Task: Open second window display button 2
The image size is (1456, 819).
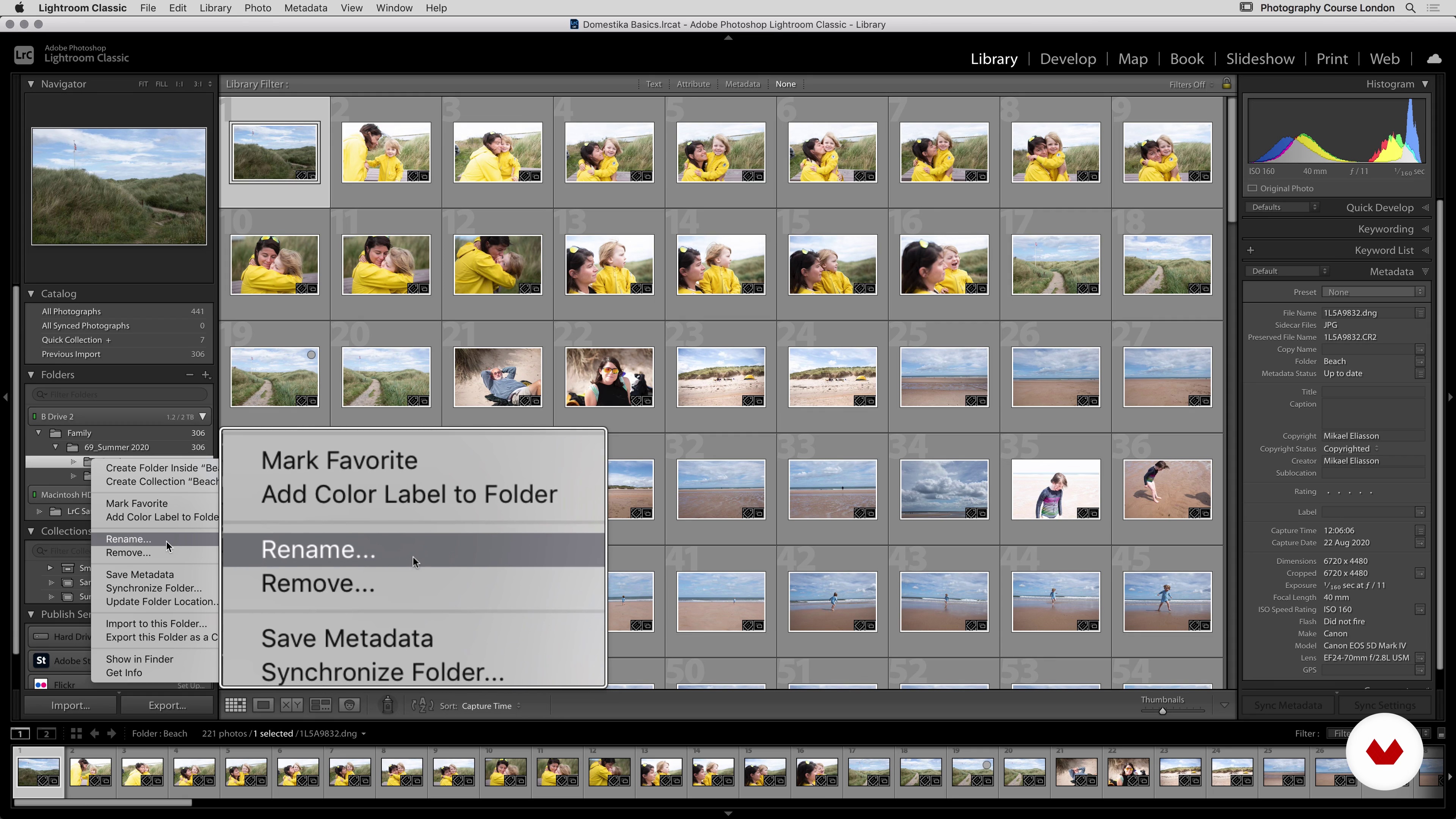Action: (46, 734)
